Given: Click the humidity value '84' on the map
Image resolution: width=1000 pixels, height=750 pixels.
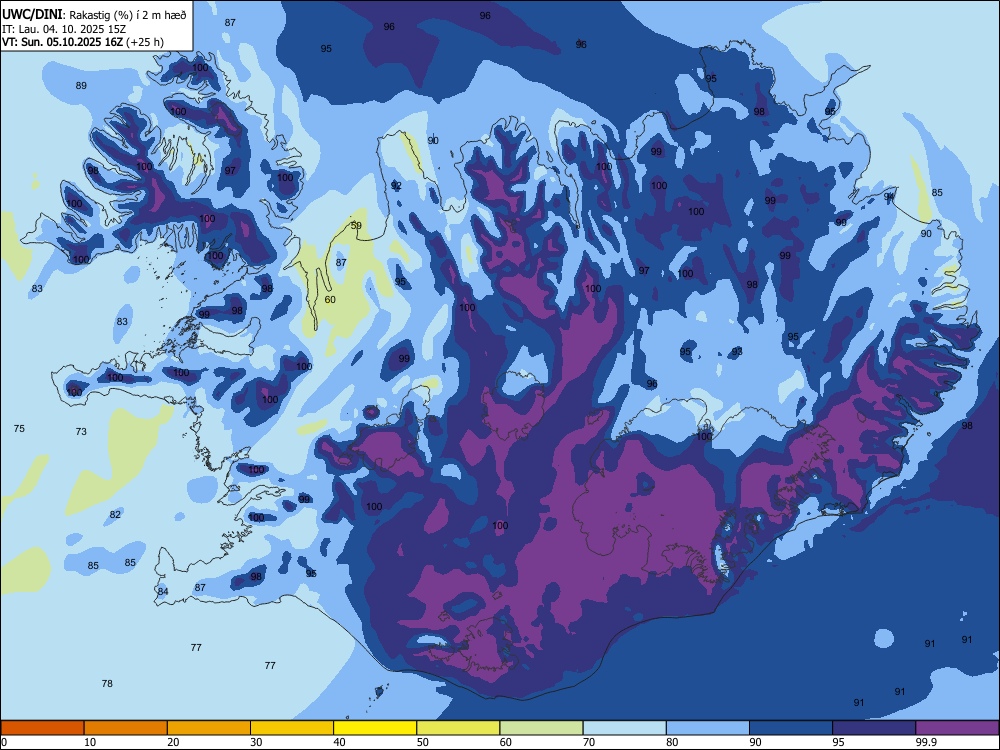Looking at the screenshot, I should [163, 591].
